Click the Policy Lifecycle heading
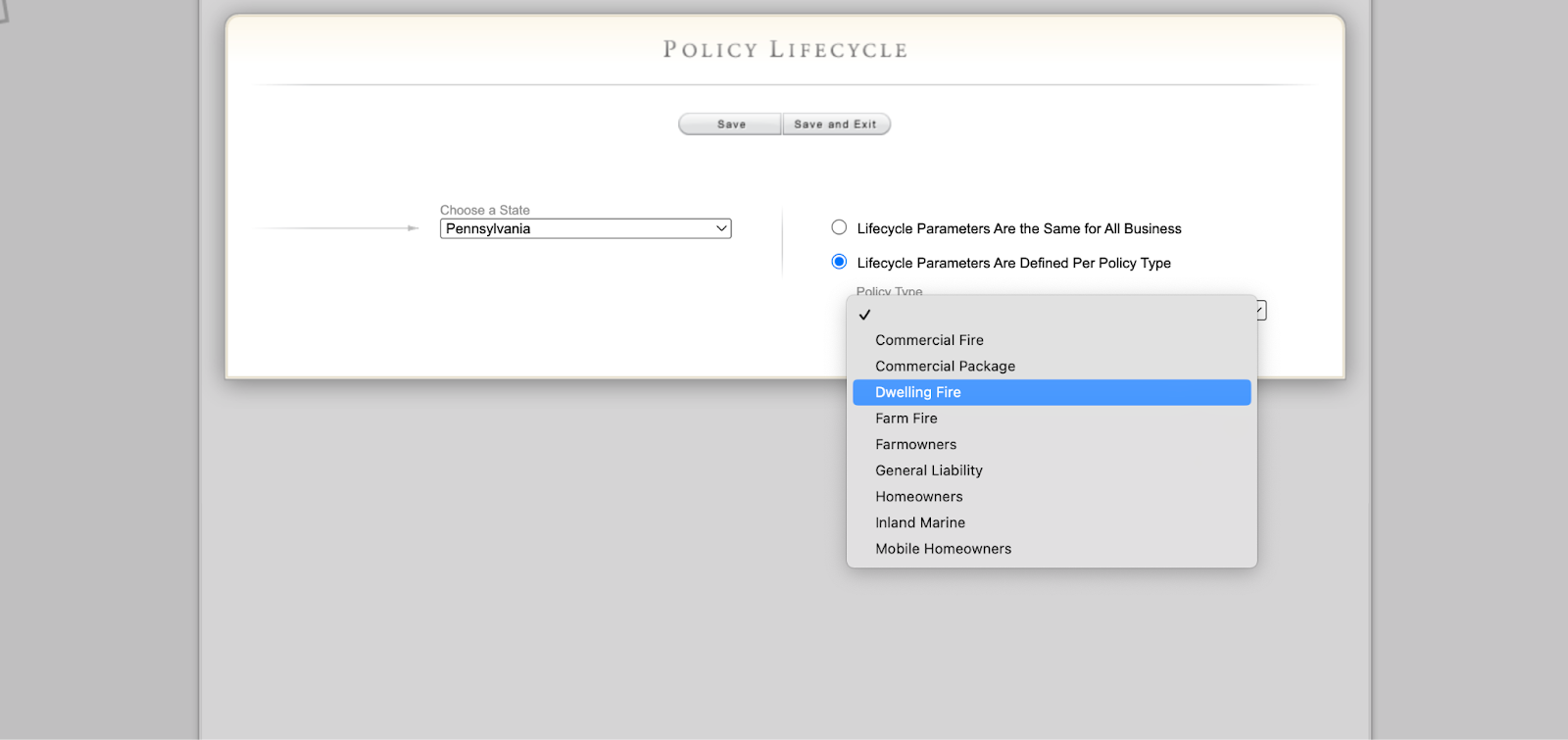The width and height of the screenshot is (1568, 740). click(785, 50)
